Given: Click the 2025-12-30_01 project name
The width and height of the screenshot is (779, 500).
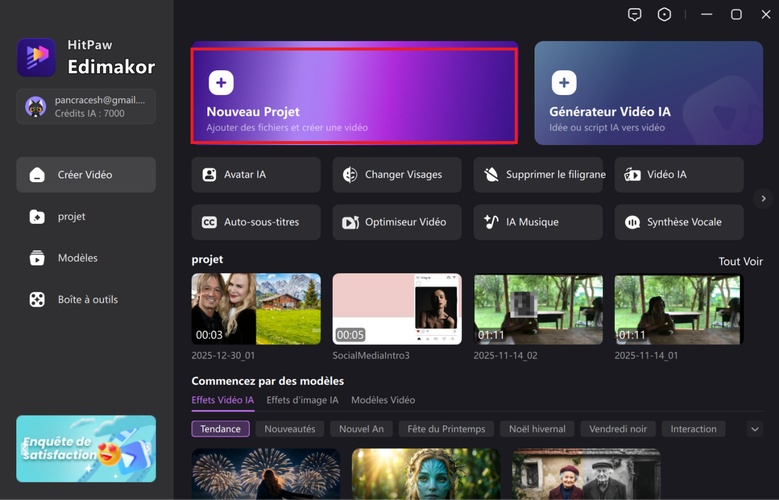Looking at the screenshot, I should 223,356.
